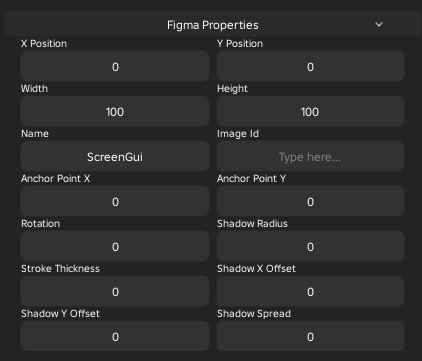
Task: Click the Image Id label
Action: click(x=238, y=134)
